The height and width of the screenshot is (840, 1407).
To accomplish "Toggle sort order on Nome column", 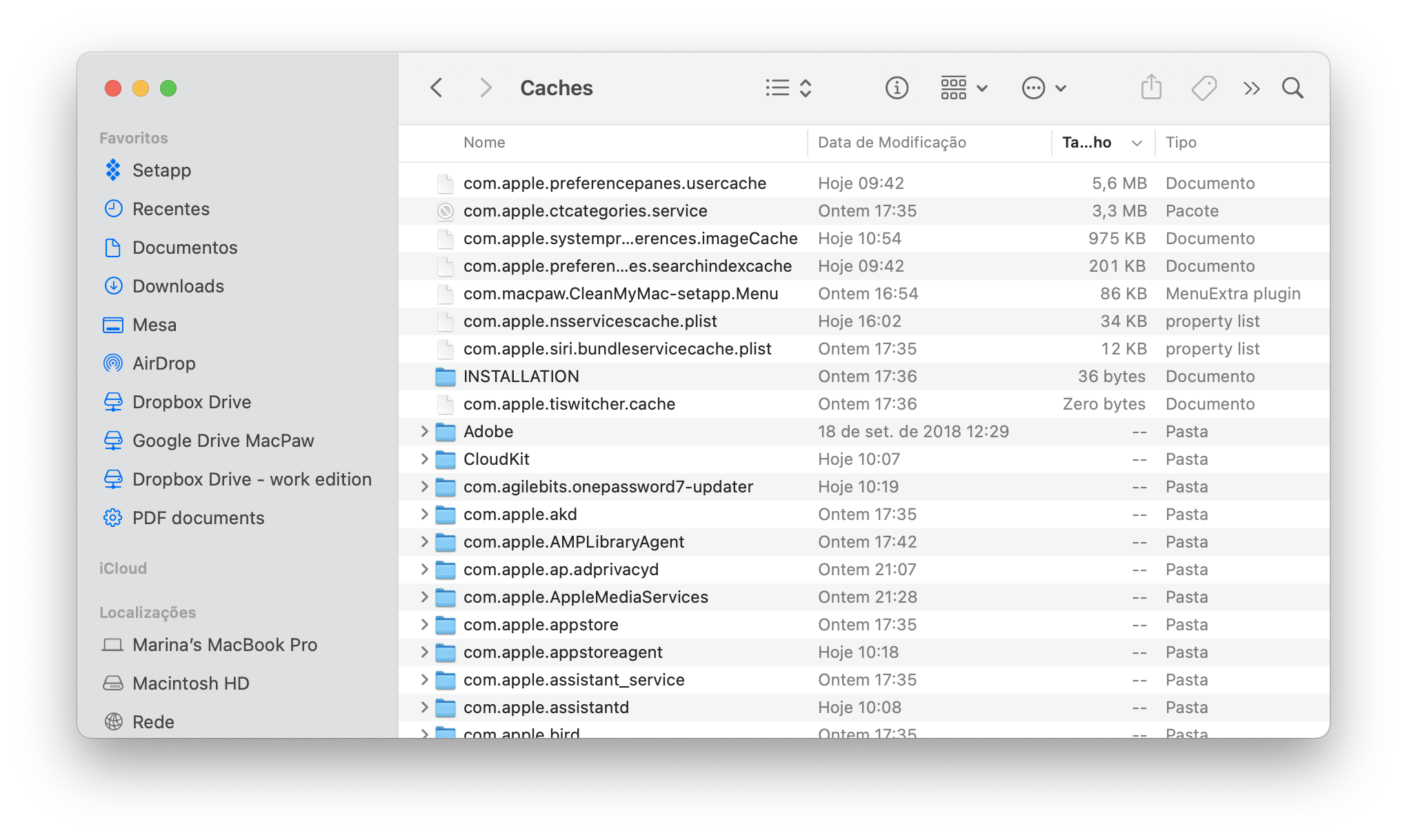I will (x=484, y=140).
